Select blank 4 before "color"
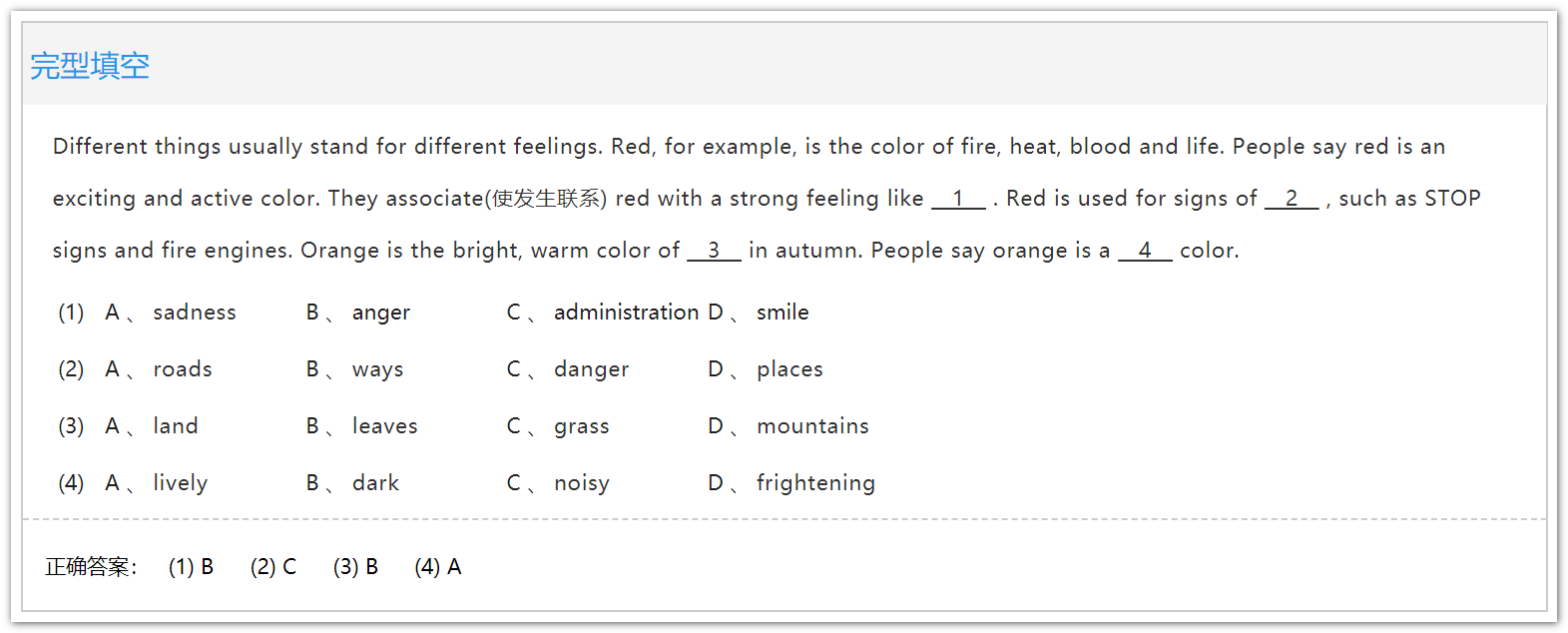This screenshot has width=1568, height=633. pyautogui.click(x=1145, y=251)
